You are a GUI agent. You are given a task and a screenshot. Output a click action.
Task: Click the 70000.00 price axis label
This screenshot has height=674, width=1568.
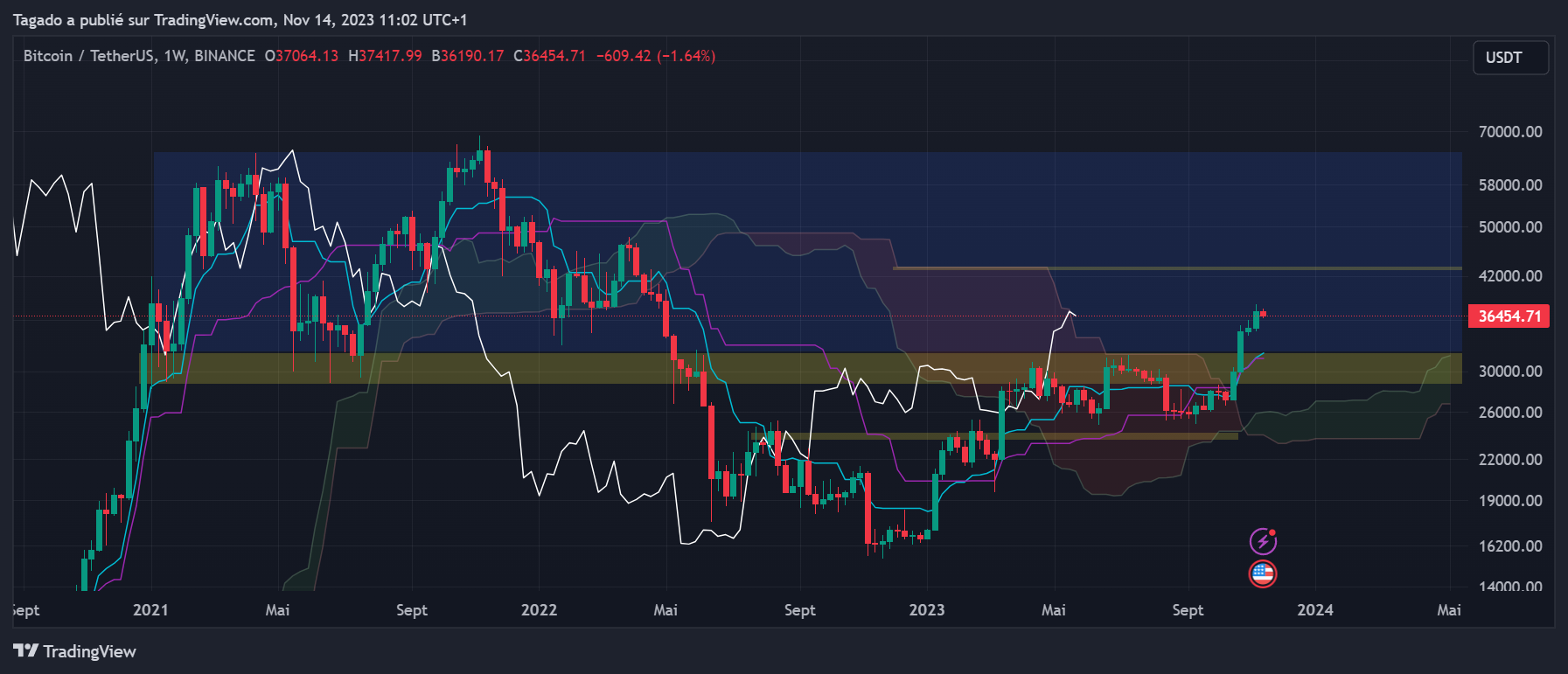pyautogui.click(x=1510, y=132)
